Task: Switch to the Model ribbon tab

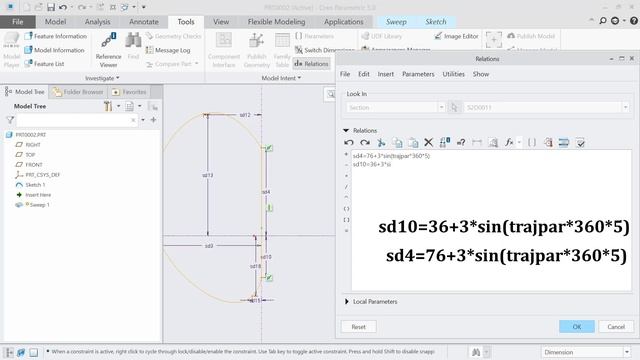Action: coord(56,22)
